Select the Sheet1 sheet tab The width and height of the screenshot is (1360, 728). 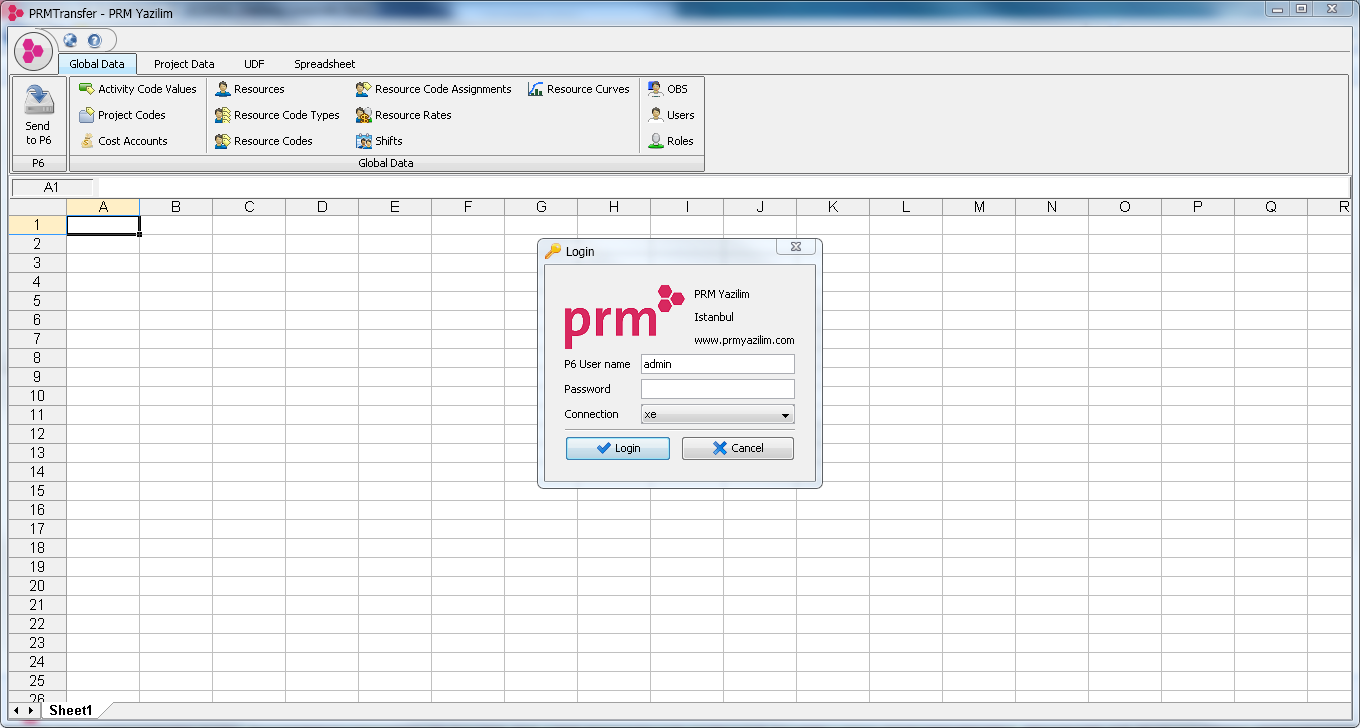[x=71, y=710]
